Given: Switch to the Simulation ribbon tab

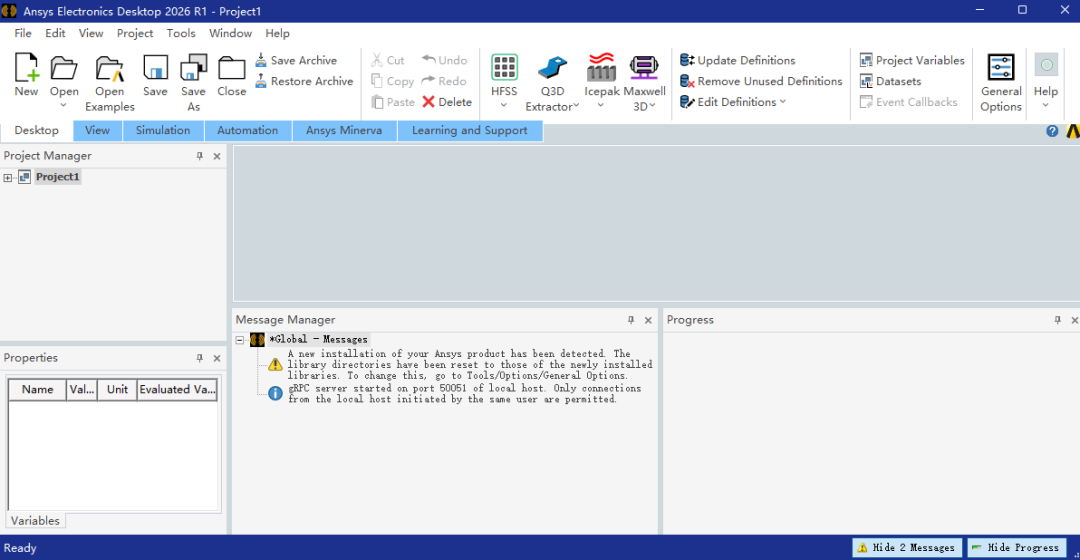Looking at the screenshot, I should point(163,130).
